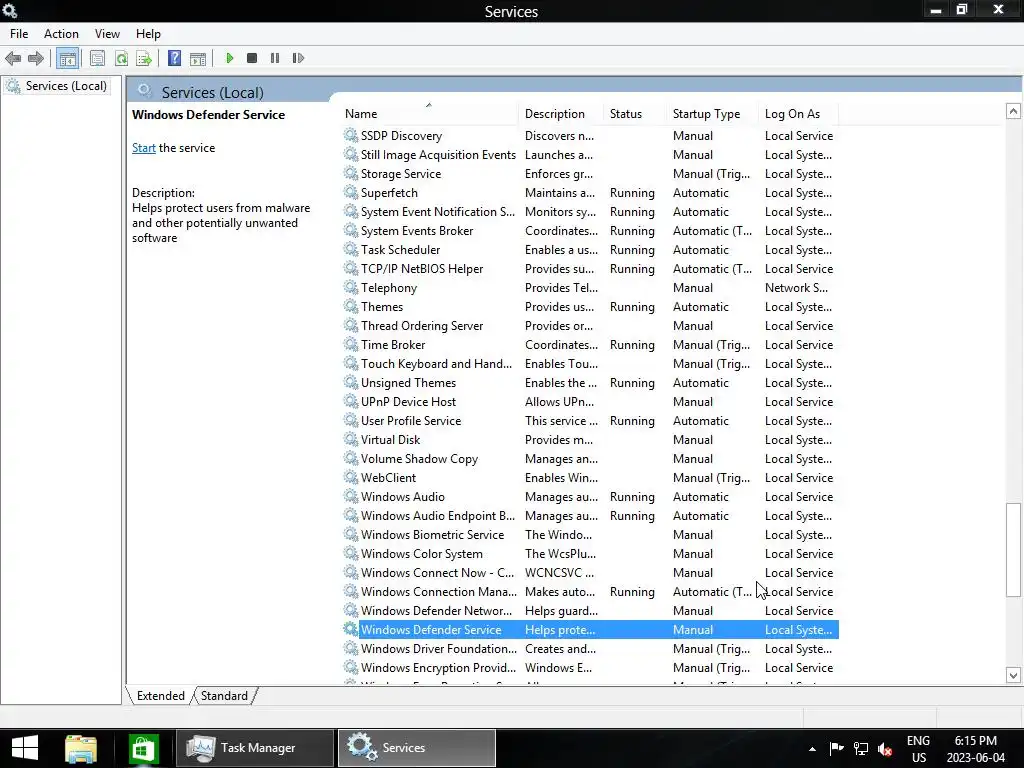Select the Task Scheduler service gear icon
Screen dimensions: 1024x768
pos(351,249)
